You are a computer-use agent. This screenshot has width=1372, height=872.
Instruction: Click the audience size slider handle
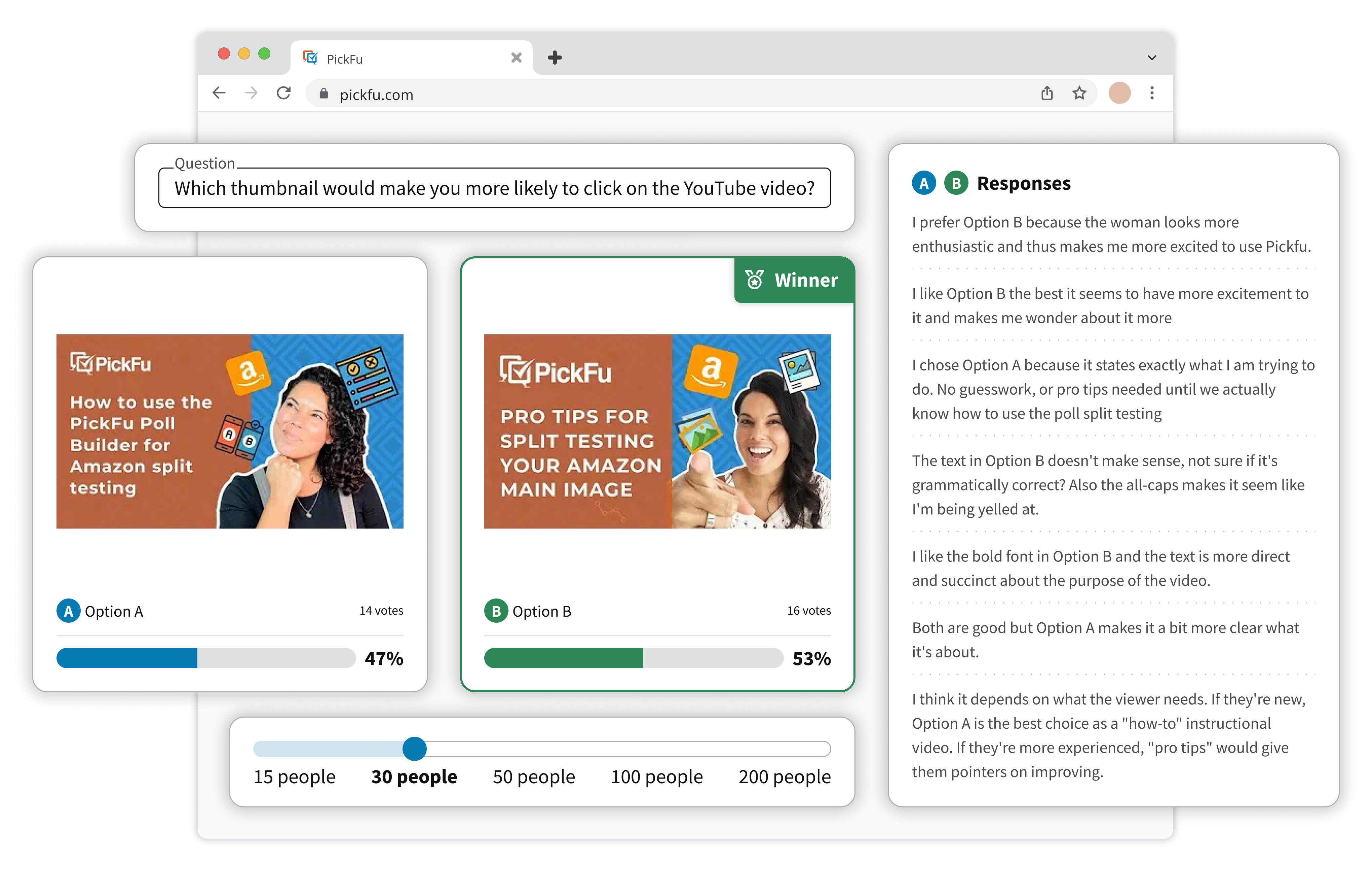414,748
